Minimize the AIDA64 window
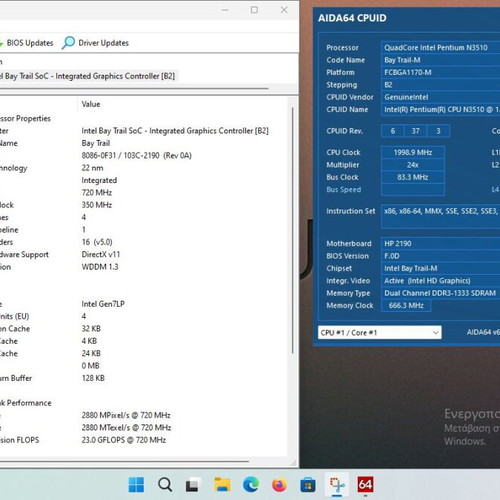 coord(225,10)
